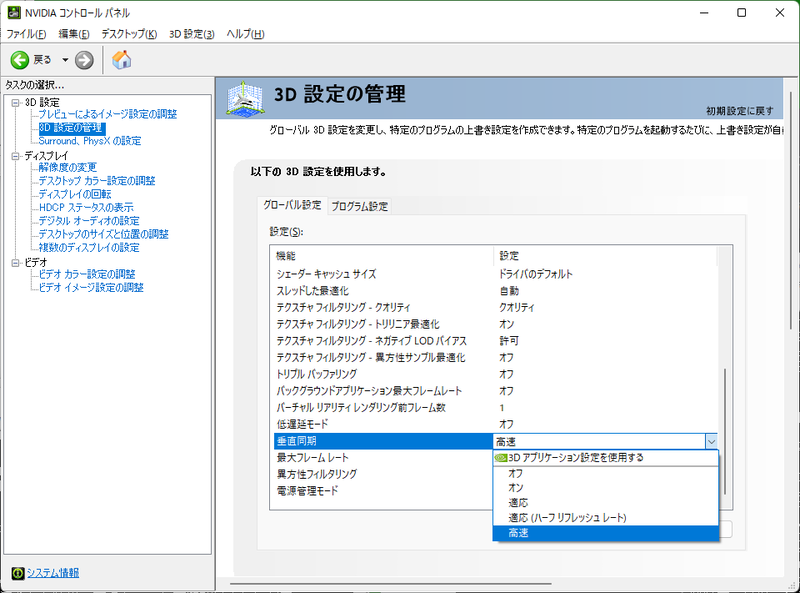Select デスクトップのサイズと位置の調整
Viewport: 800px width, 593px height.
pyautogui.click(x=104, y=234)
